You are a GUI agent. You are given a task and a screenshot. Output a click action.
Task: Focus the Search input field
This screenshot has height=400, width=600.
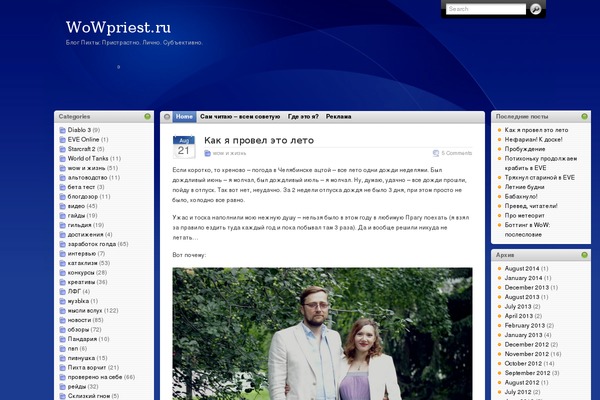[x=486, y=9]
